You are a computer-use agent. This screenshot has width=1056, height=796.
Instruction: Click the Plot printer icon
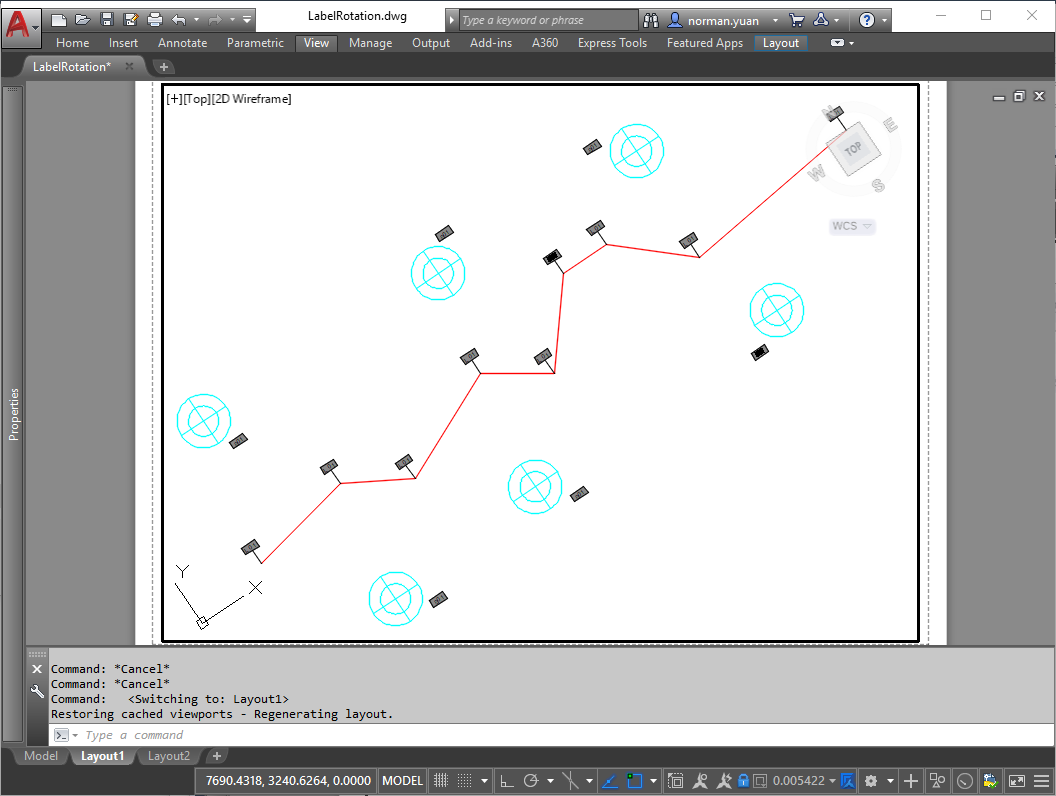pyautogui.click(x=155, y=19)
